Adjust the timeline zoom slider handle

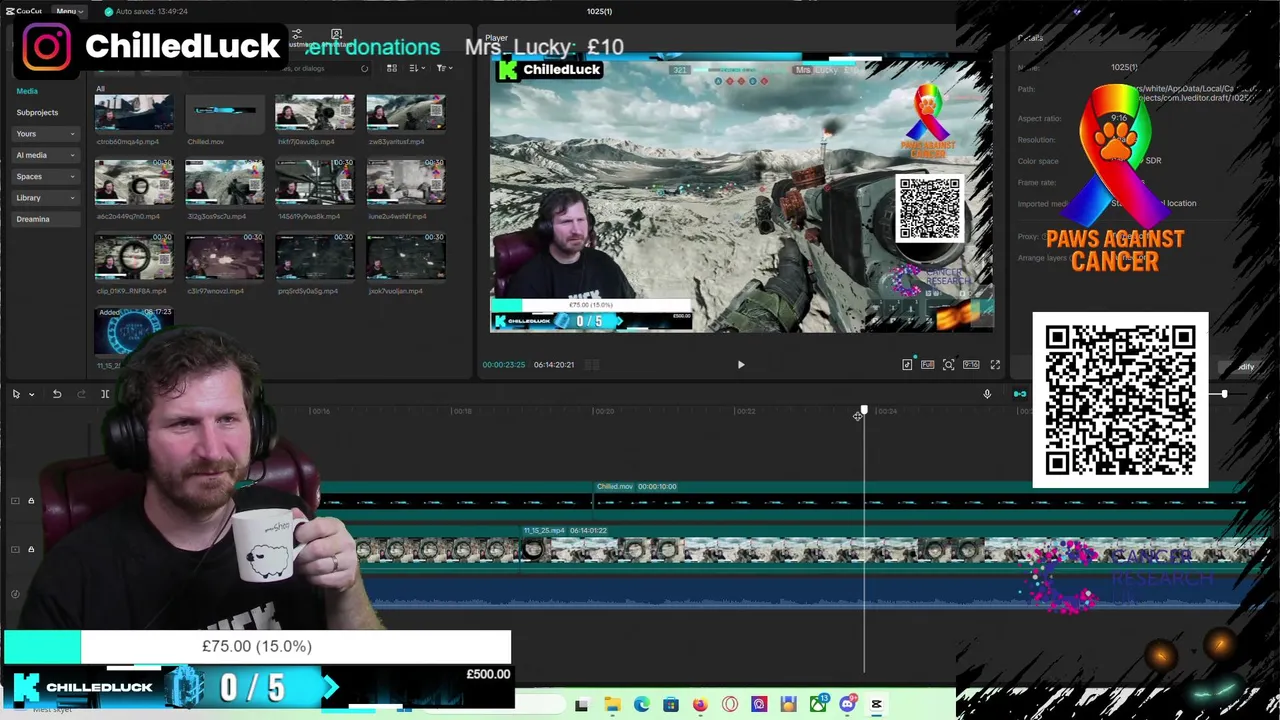pyautogui.click(x=1224, y=394)
